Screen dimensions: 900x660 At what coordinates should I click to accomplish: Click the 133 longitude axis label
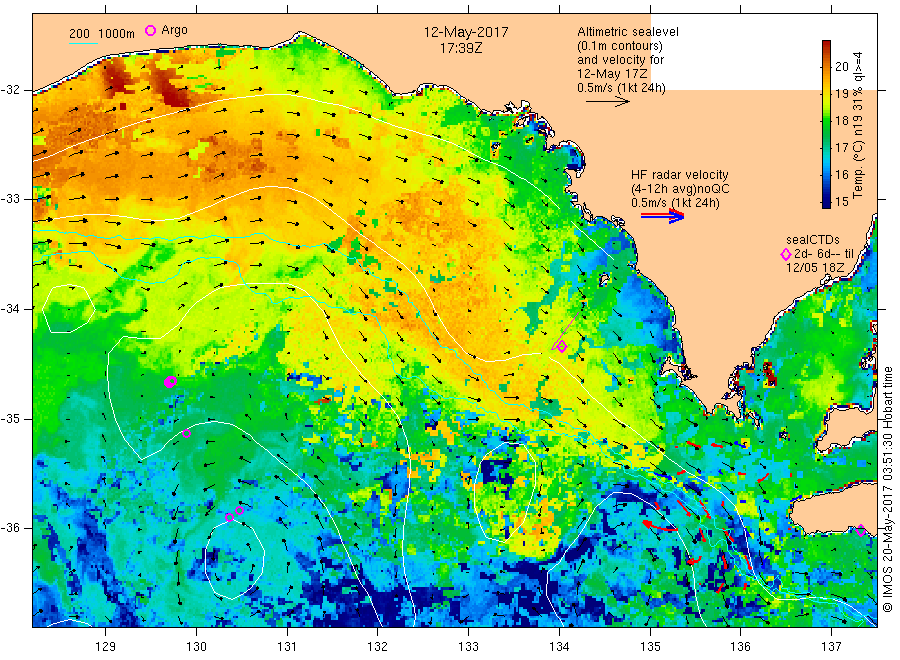pyautogui.click(x=468, y=647)
